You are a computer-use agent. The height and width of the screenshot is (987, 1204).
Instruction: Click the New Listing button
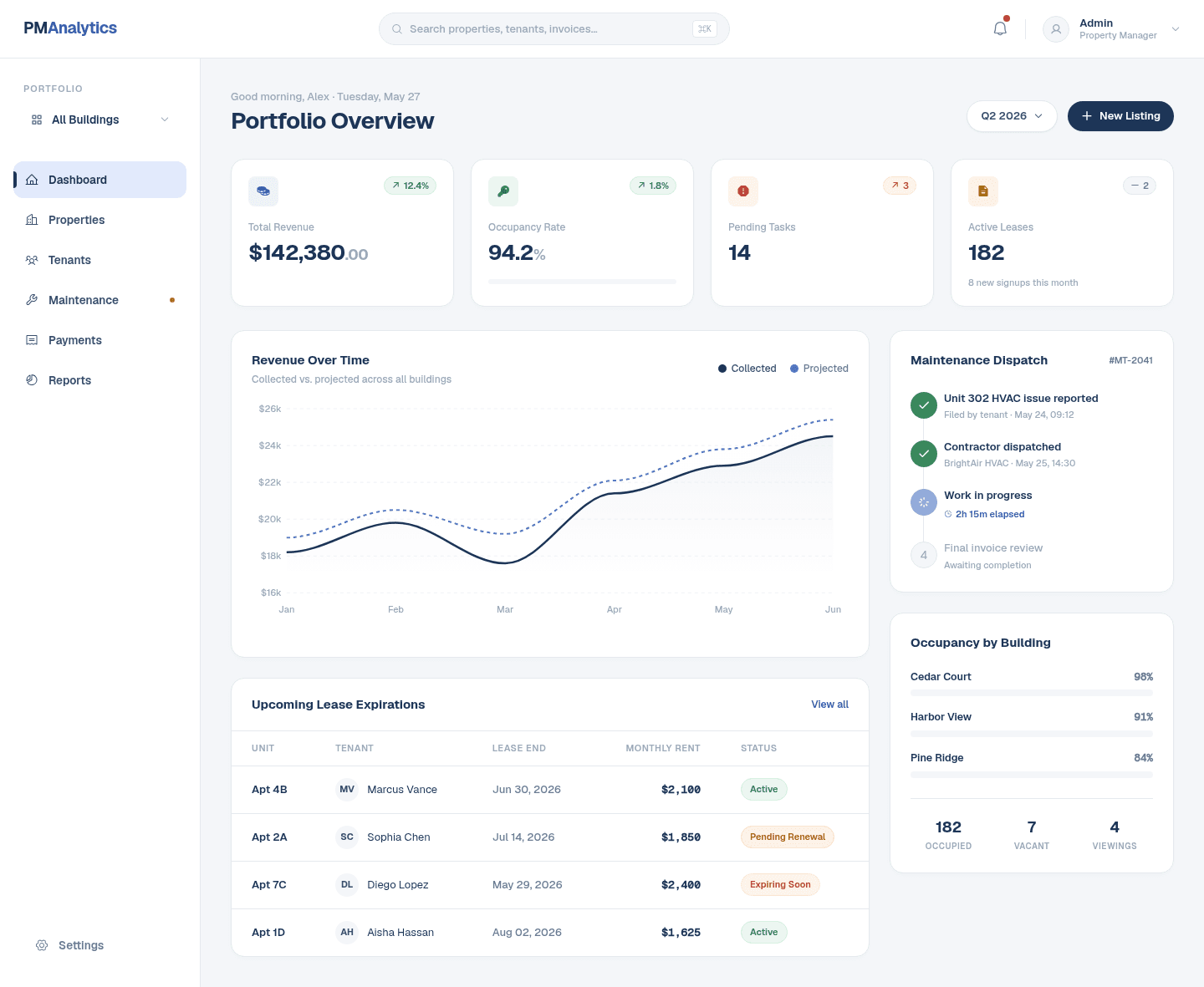[1120, 116]
